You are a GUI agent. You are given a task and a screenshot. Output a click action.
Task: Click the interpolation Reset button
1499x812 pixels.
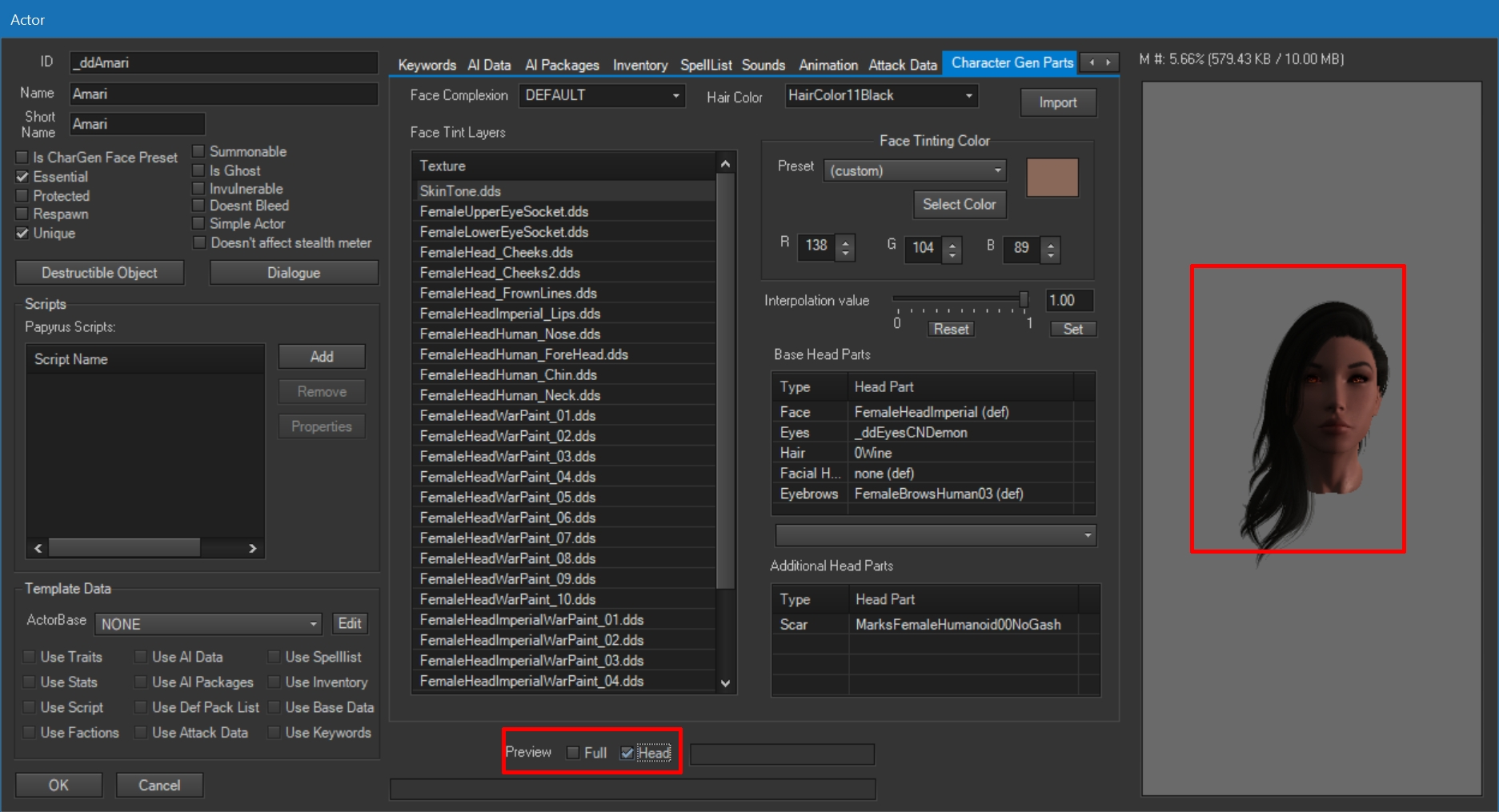pyautogui.click(x=951, y=329)
